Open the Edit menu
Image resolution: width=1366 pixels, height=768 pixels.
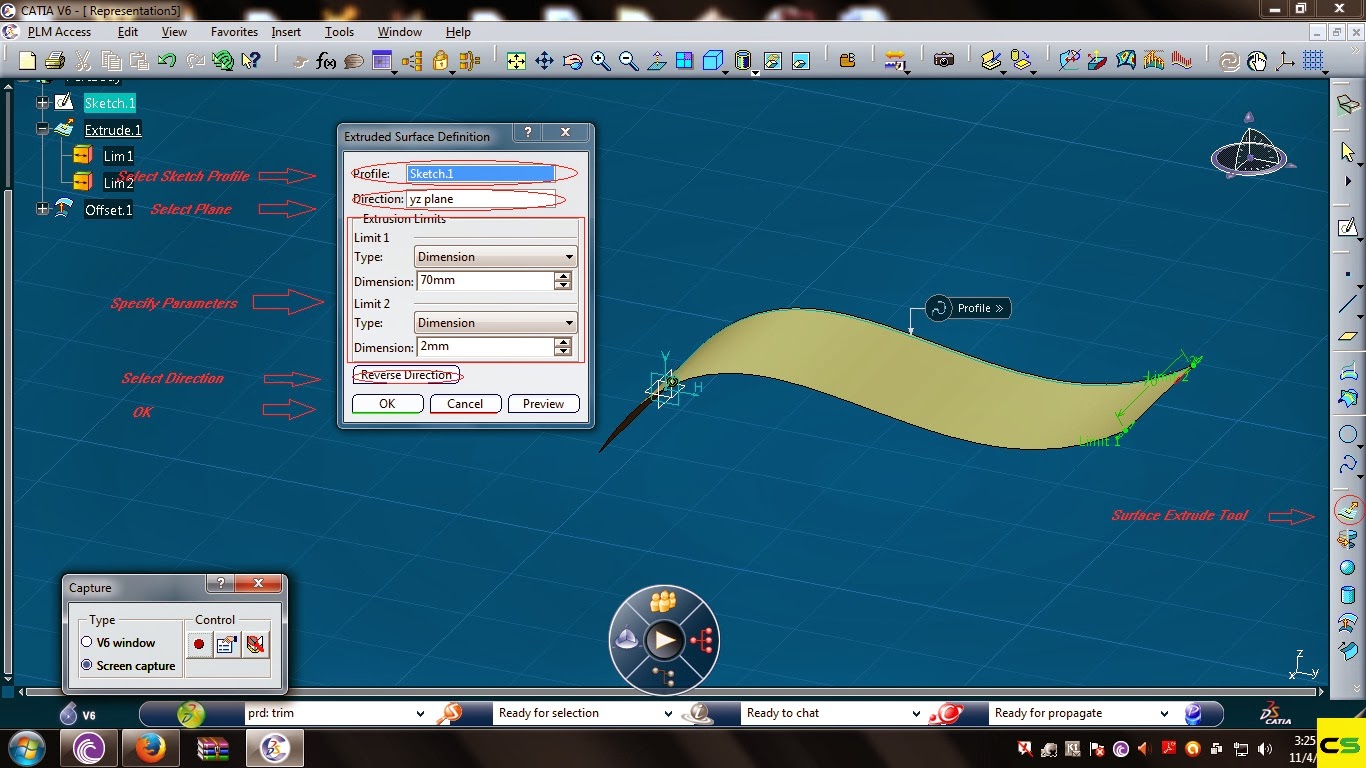(128, 32)
